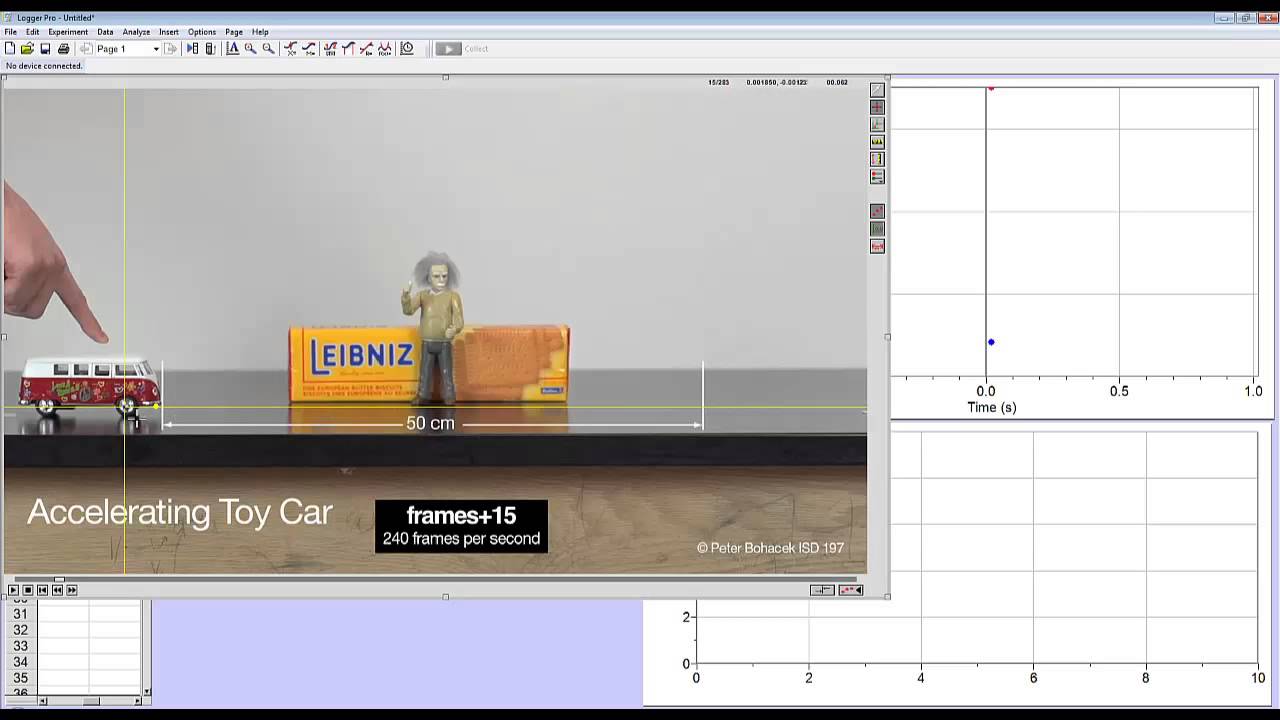Click the 1.0 axis label on top graph
Image resolution: width=1280 pixels, height=720 pixels.
(x=1253, y=391)
